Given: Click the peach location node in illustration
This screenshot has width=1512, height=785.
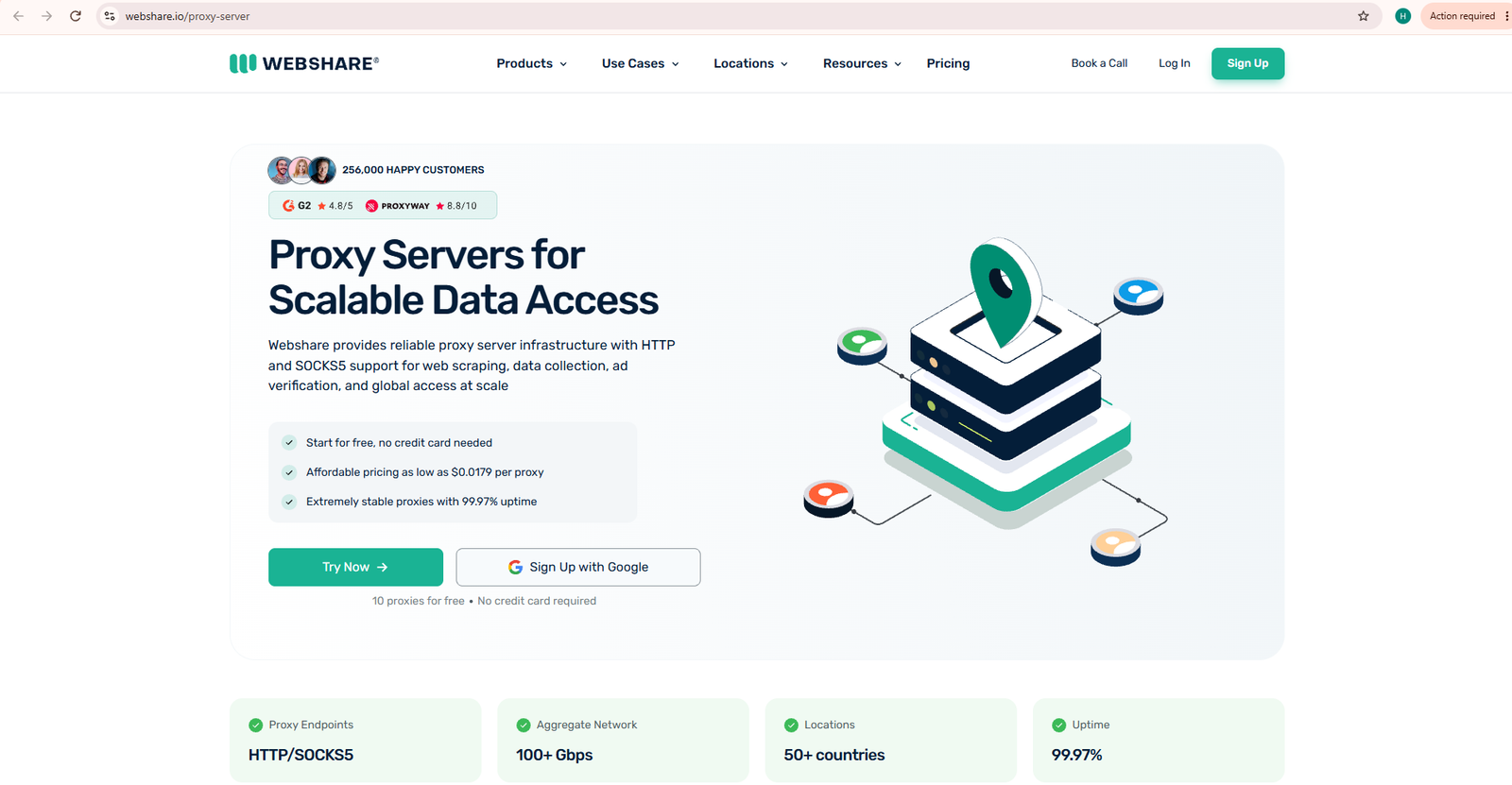Looking at the screenshot, I should 1115,547.
